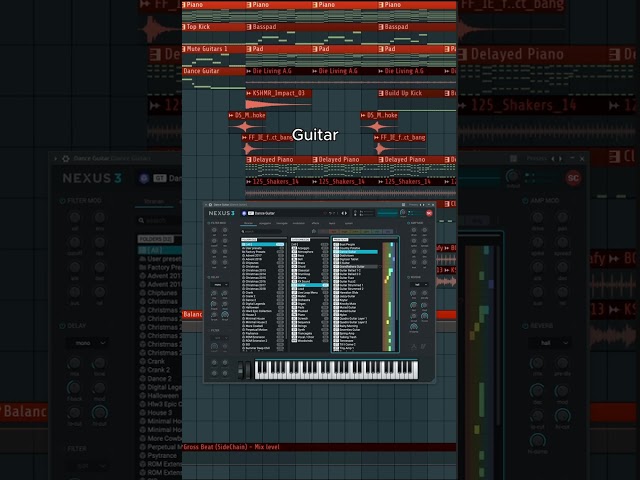
Task: Switch to the system tab
Action: pyautogui.click(x=349, y=223)
